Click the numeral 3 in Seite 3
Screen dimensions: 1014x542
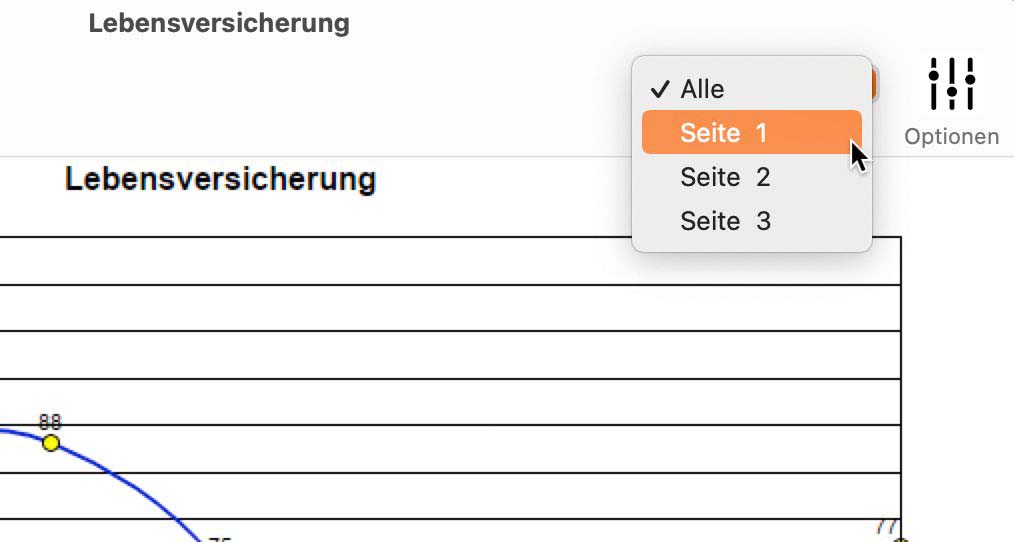(x=763, y=221)
